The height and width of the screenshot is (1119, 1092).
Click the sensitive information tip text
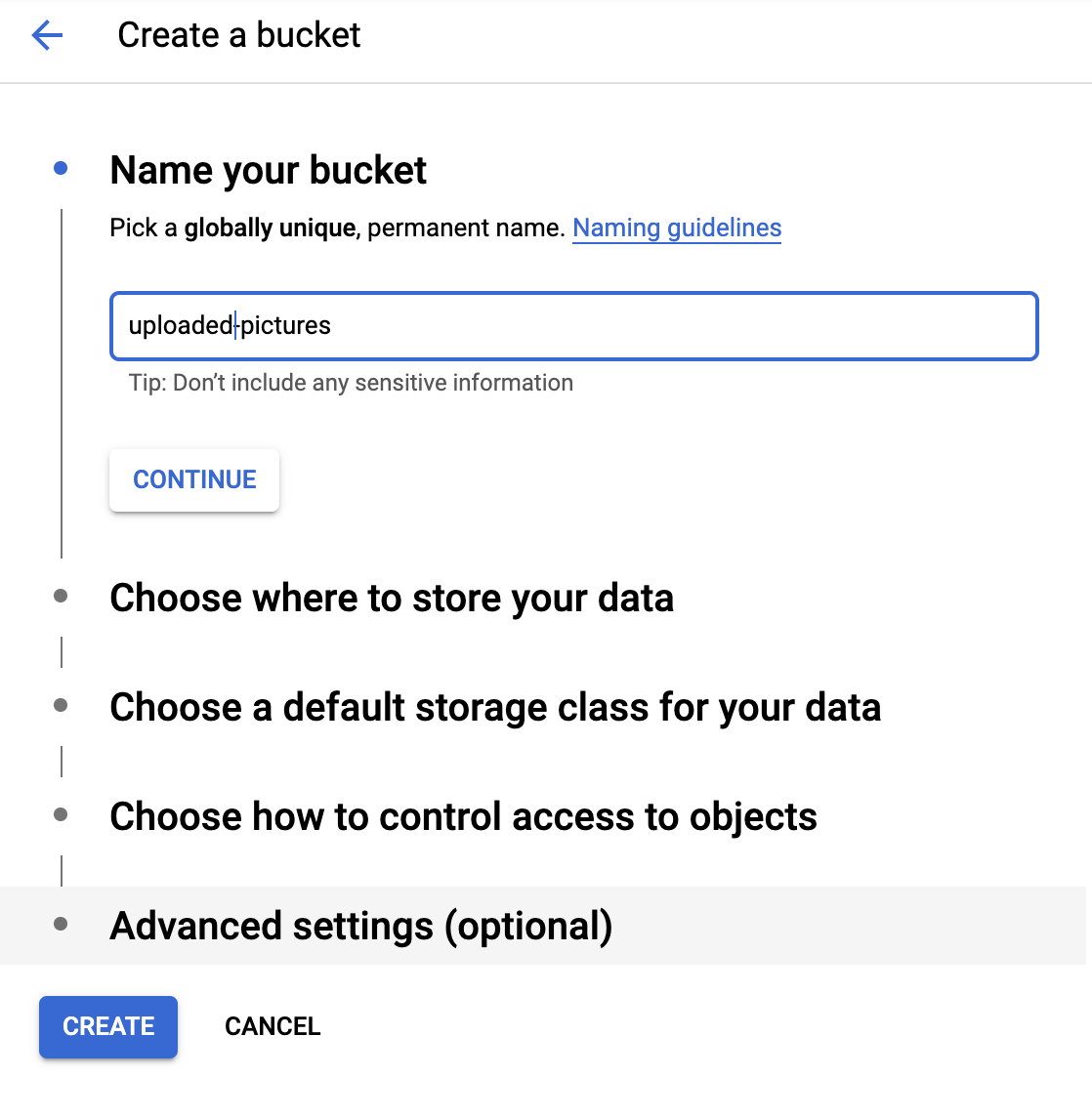coord(351,383)
